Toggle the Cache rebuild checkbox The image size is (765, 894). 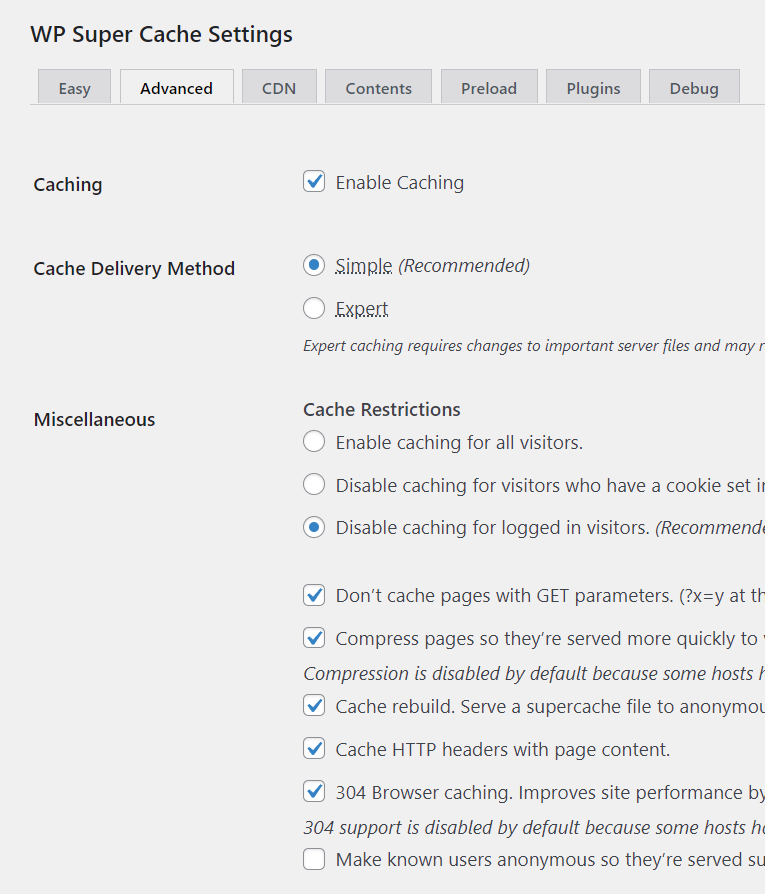tap(314, 706)
